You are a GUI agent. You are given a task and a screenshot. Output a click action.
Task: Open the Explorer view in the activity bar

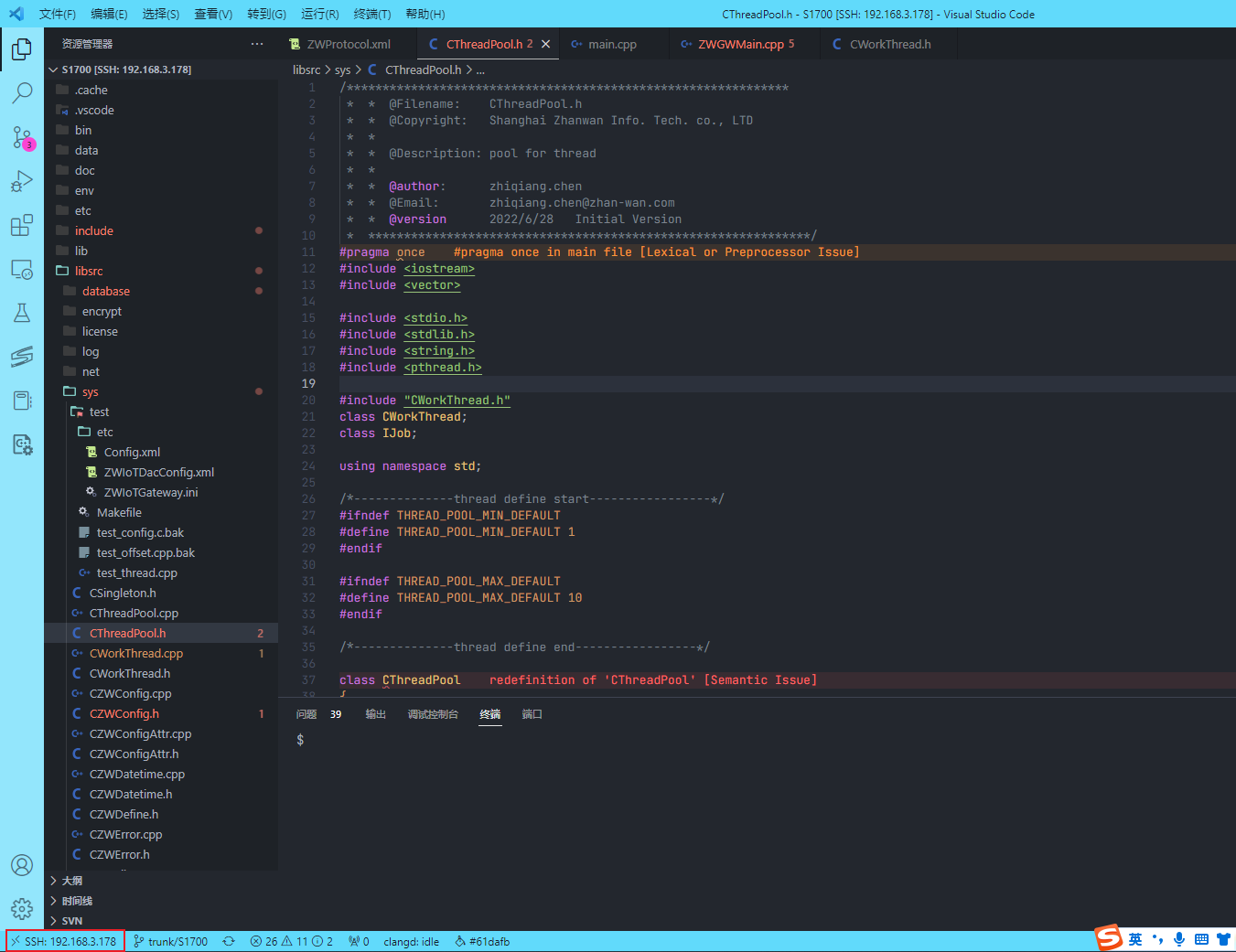coord(22,48)
